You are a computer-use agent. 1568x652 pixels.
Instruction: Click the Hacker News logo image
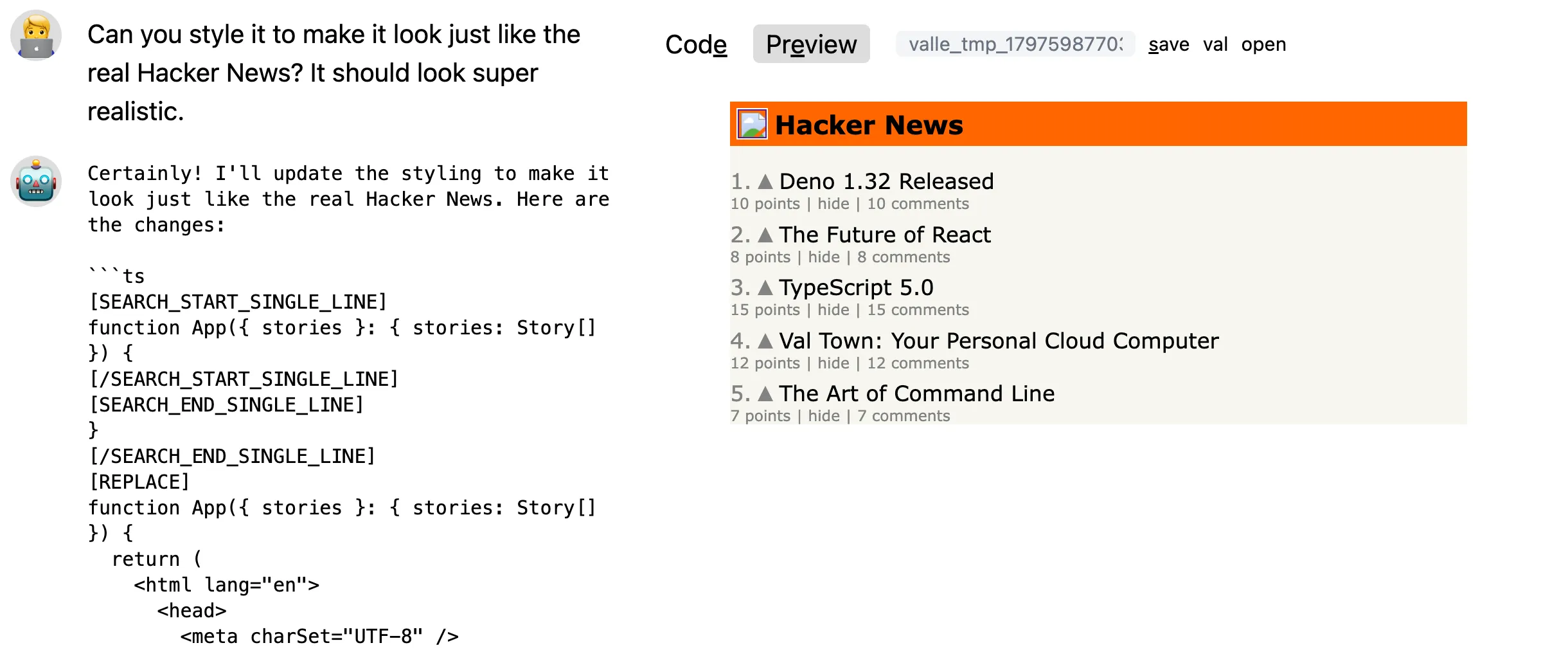pos(752,124)
